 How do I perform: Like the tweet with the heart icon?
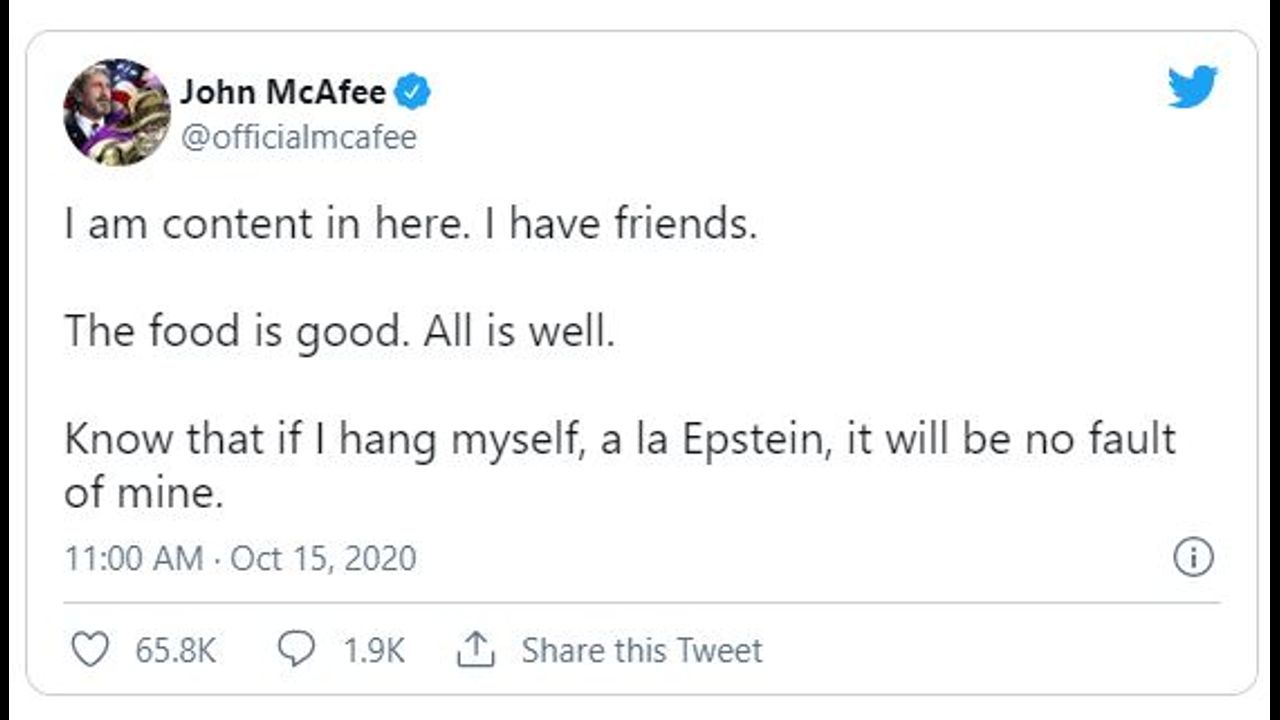91,651
